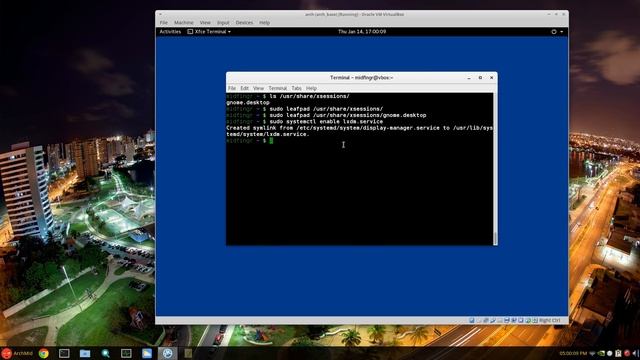The image size is (640, 360).
Task: Open the terminal's Help menu
Action: click(311, 88)
